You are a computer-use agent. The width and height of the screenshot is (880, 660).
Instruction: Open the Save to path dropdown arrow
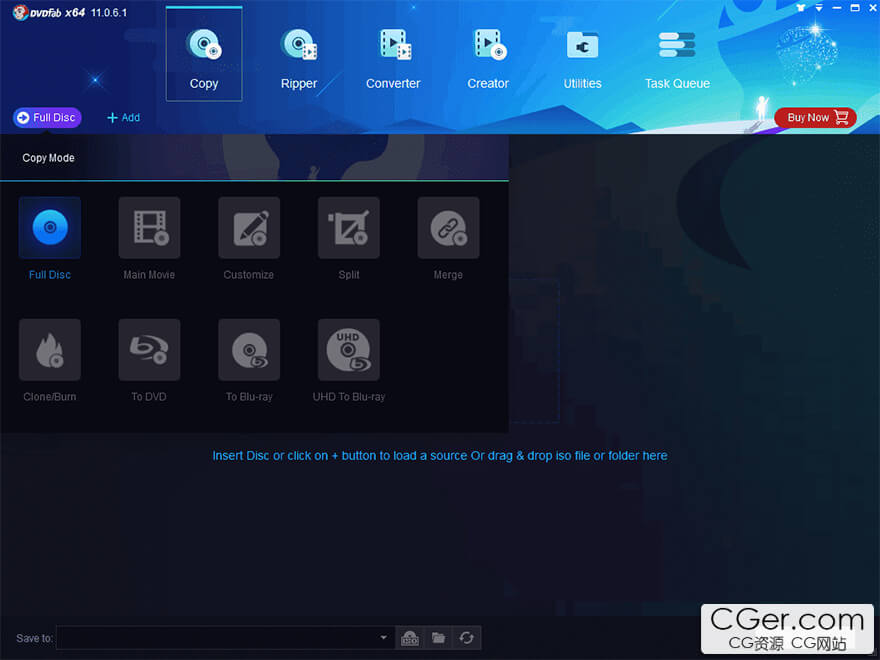coord(383,638)
